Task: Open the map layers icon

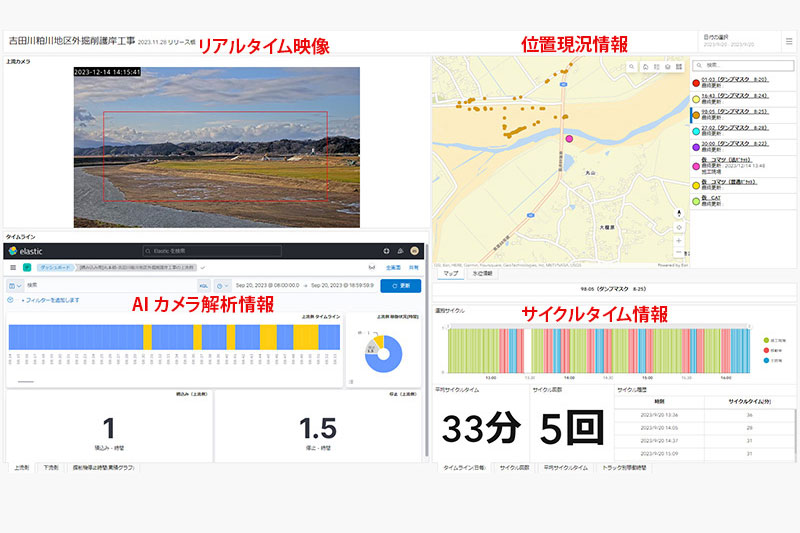Action: pos(667,67)
